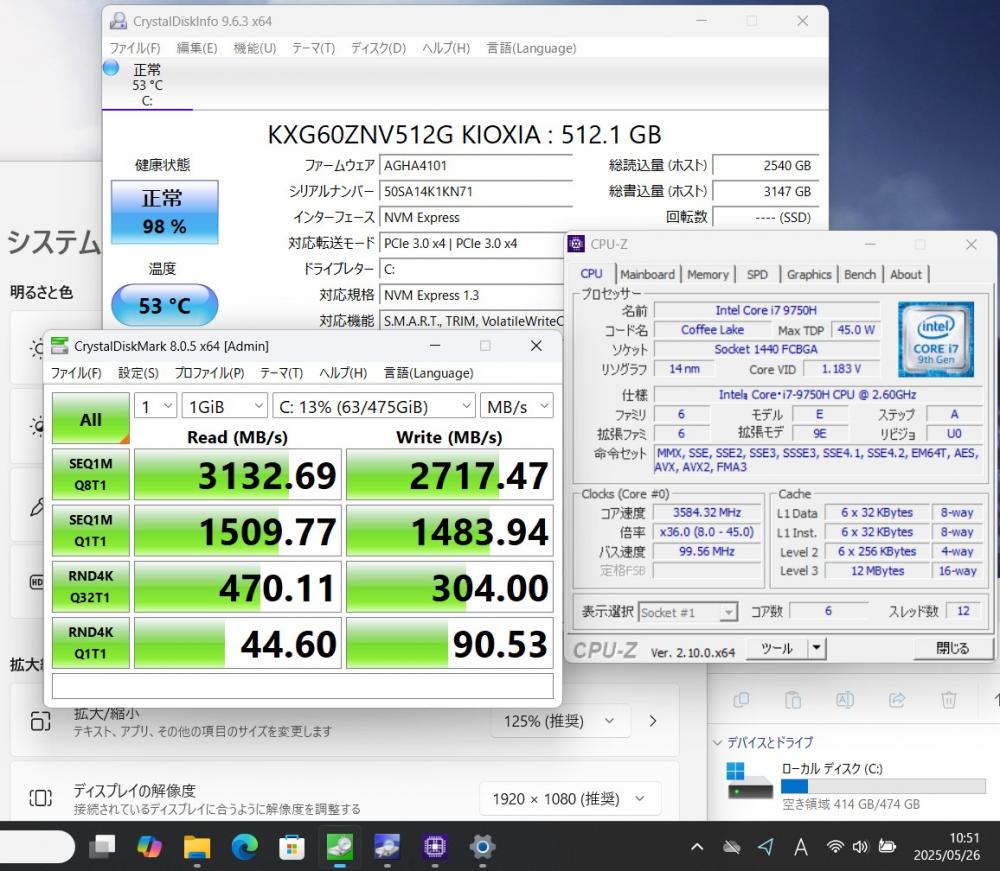Select the Local Disk (C:) drive icon

(749, 780)
